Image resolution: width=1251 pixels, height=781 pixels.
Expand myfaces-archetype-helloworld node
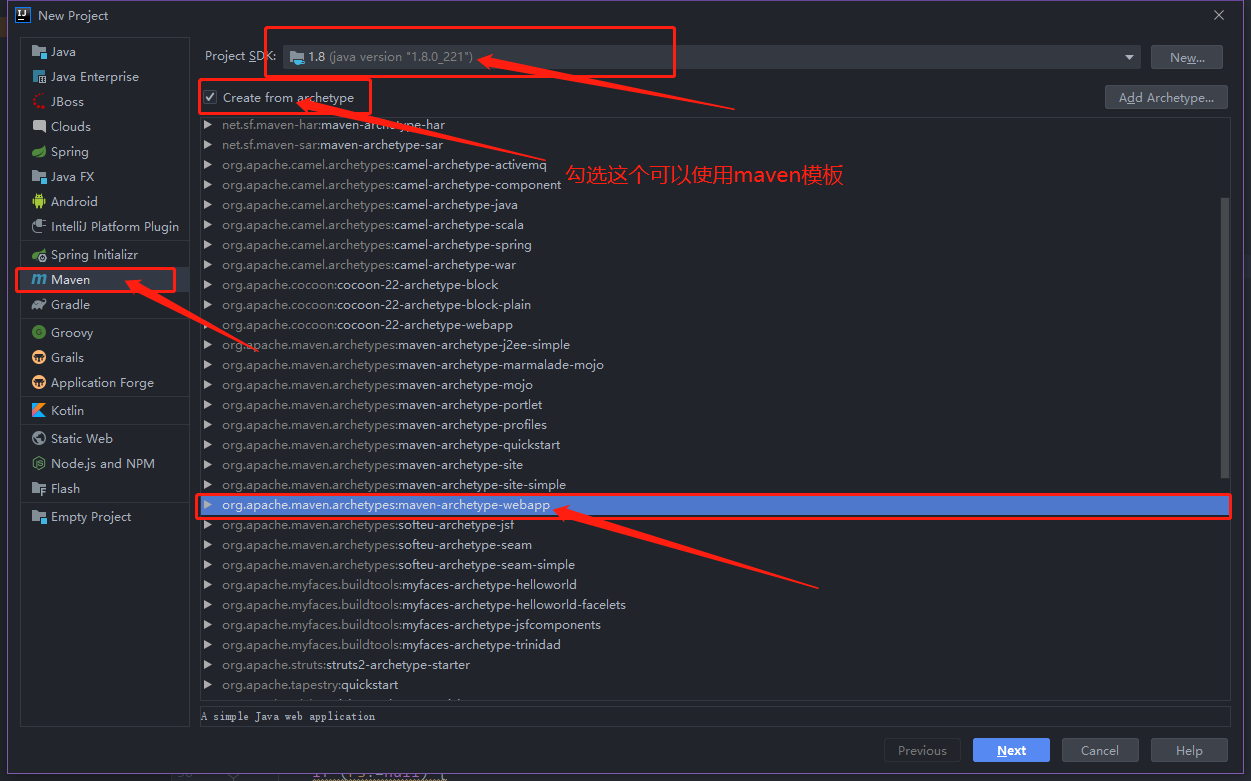pyautogui.click(x=208, y=585)
